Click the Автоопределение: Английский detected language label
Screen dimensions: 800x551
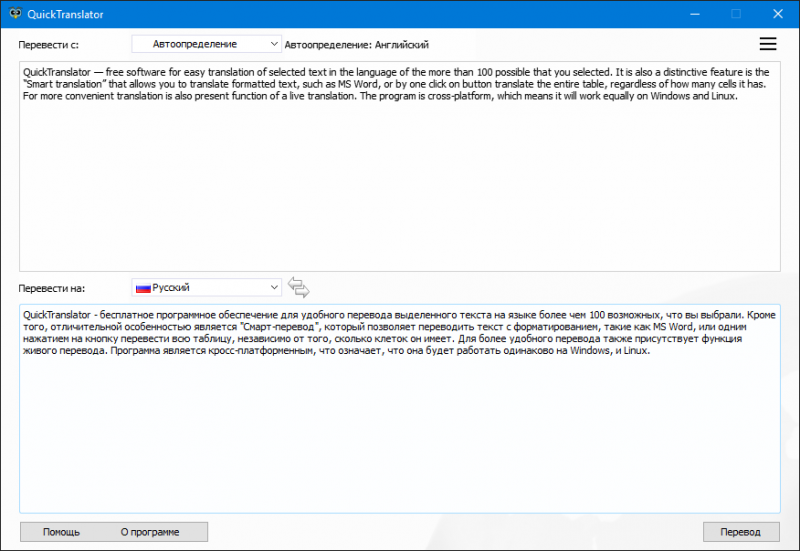pyautogui.click(x=357, y=45)
